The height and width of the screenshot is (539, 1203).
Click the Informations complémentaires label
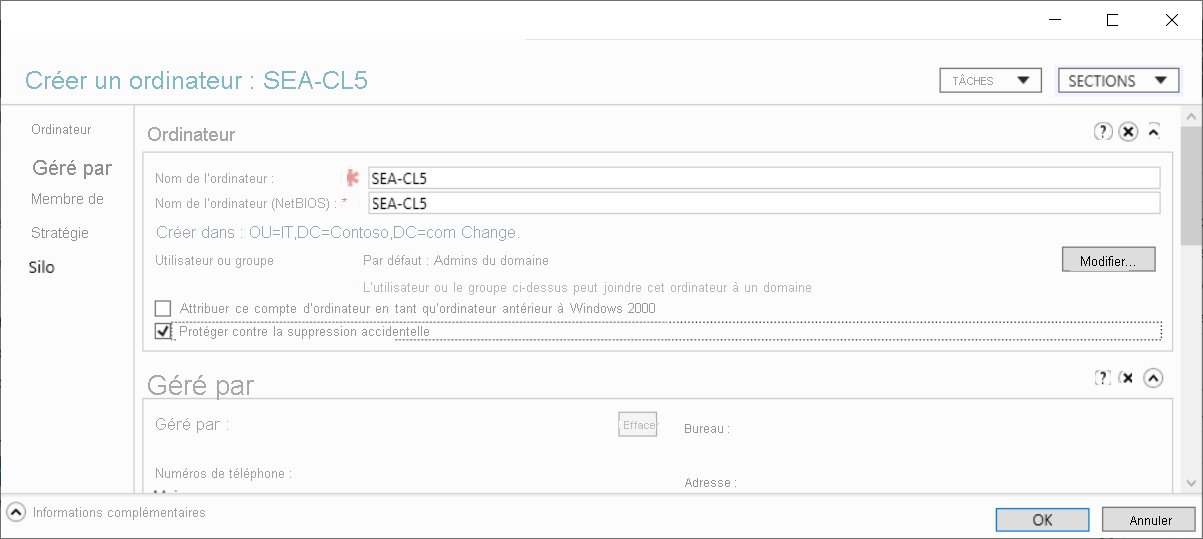click(x=119, y=512)
